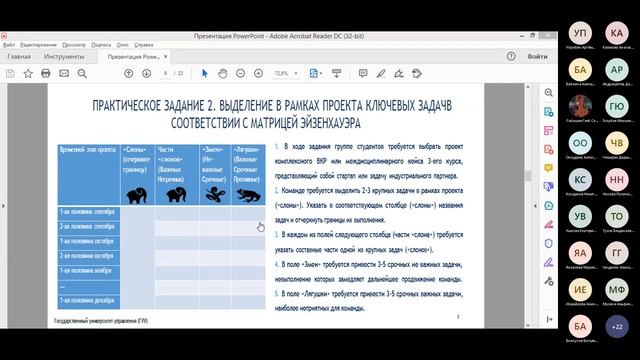Zoom in with the plus circle icon
The image size is (640, 360).
258,73
